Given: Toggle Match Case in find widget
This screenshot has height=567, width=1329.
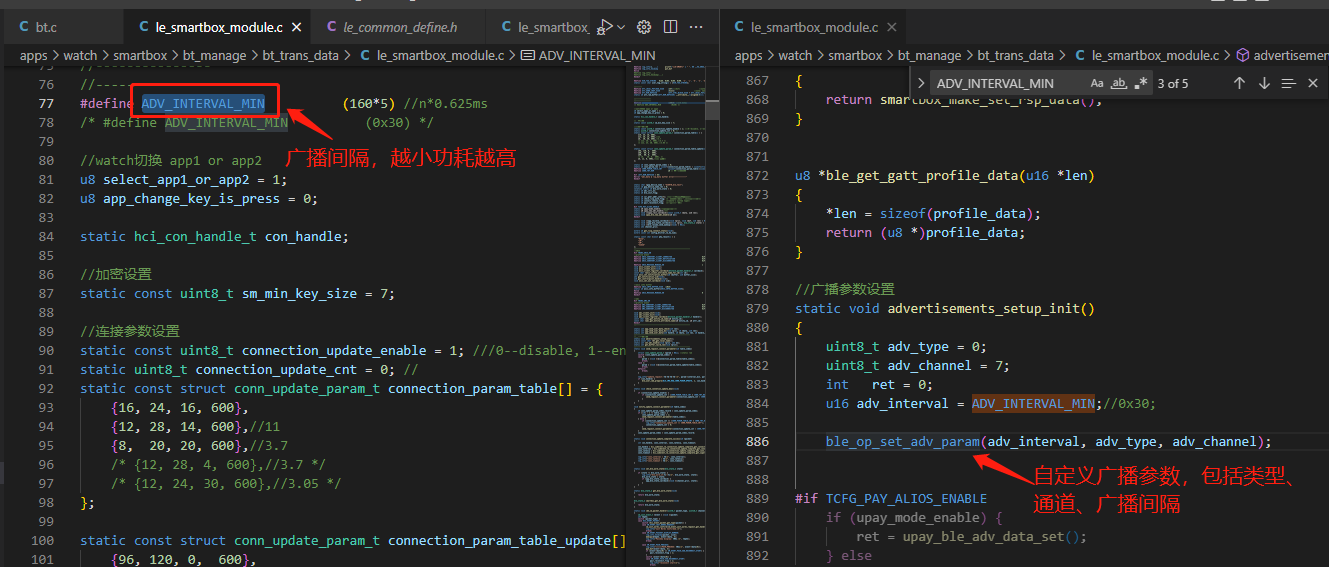Looking at the screenshot, I should coord(1097,83).
